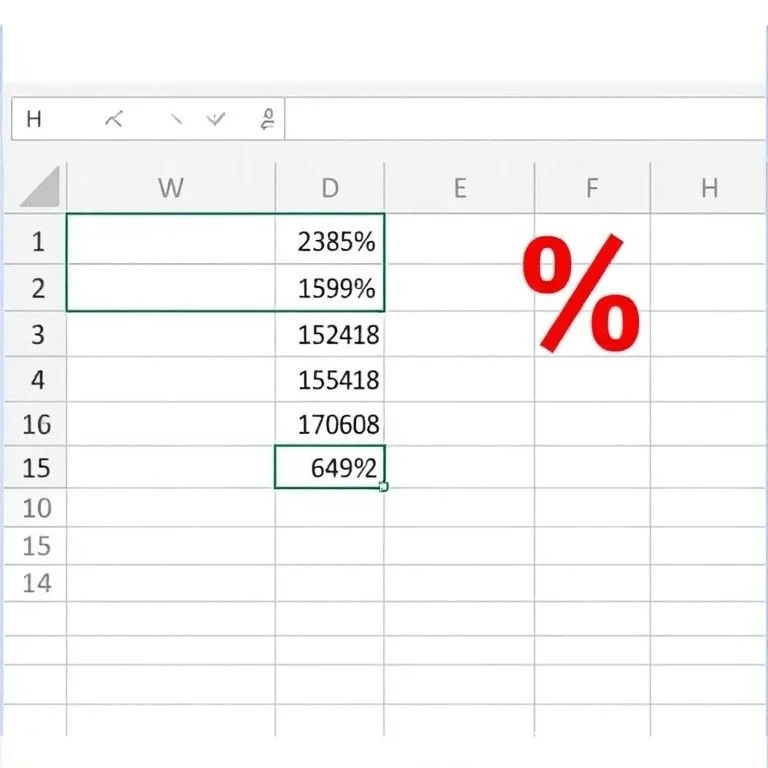The height and width of the screenshot is (768, 768).
Task: Click the insert function icon
Action: (267, 121)
